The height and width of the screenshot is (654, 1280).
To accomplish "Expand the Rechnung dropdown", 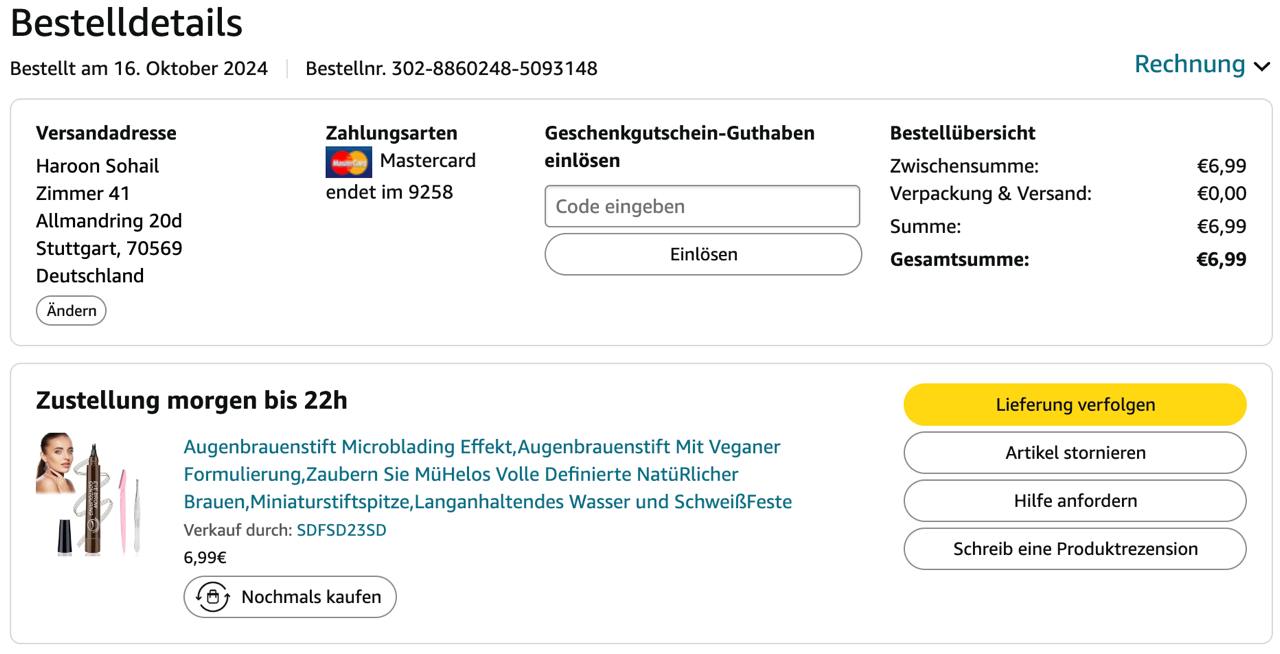I will (1201, 65).
